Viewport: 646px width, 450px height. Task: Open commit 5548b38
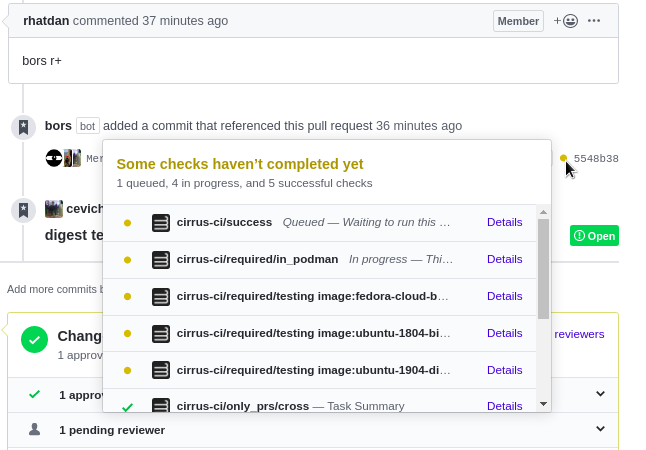tap(596, 159)
